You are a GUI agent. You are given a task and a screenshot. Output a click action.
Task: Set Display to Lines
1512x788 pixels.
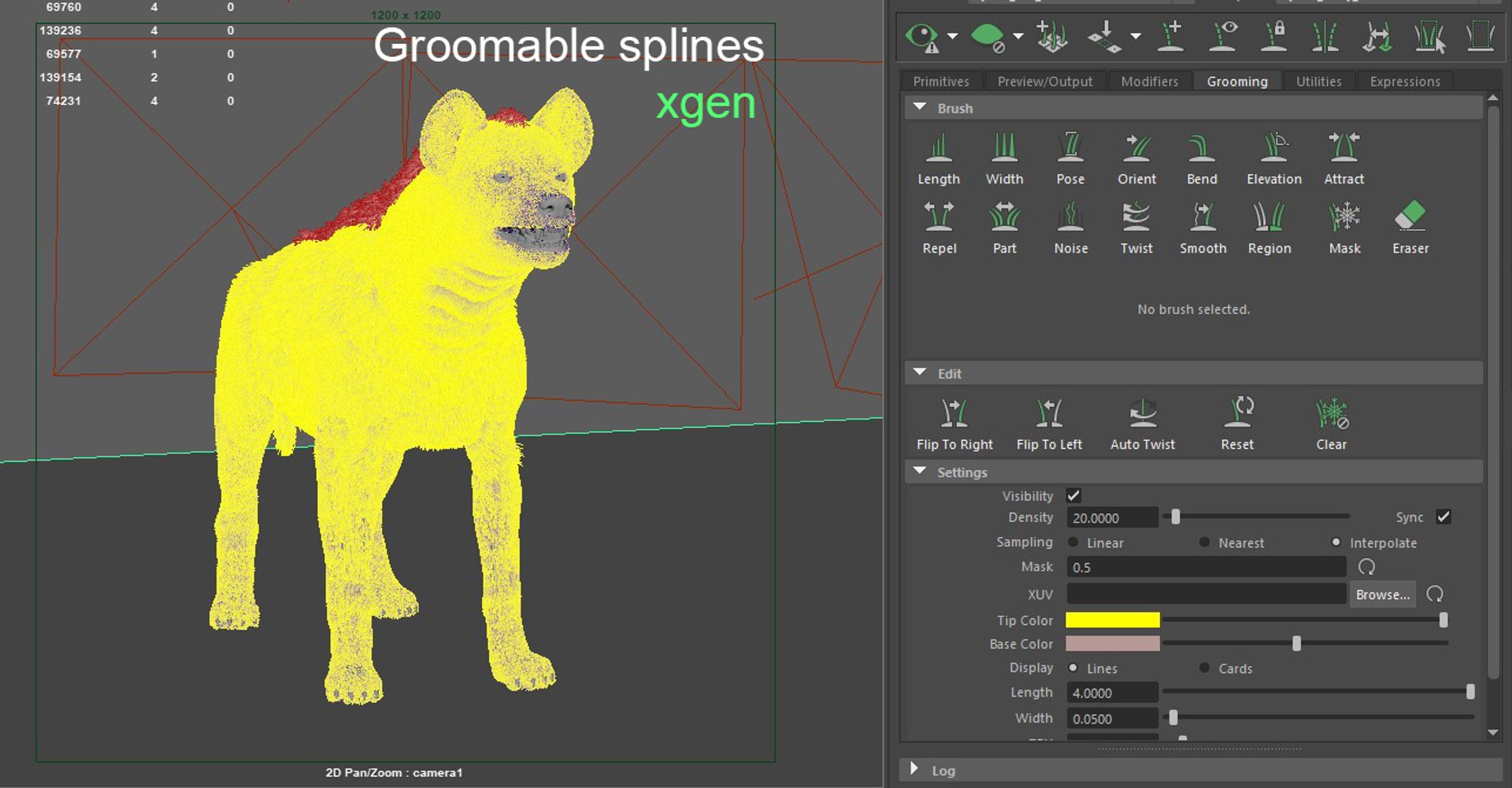pyautogui.click(x=1073, y=668)
